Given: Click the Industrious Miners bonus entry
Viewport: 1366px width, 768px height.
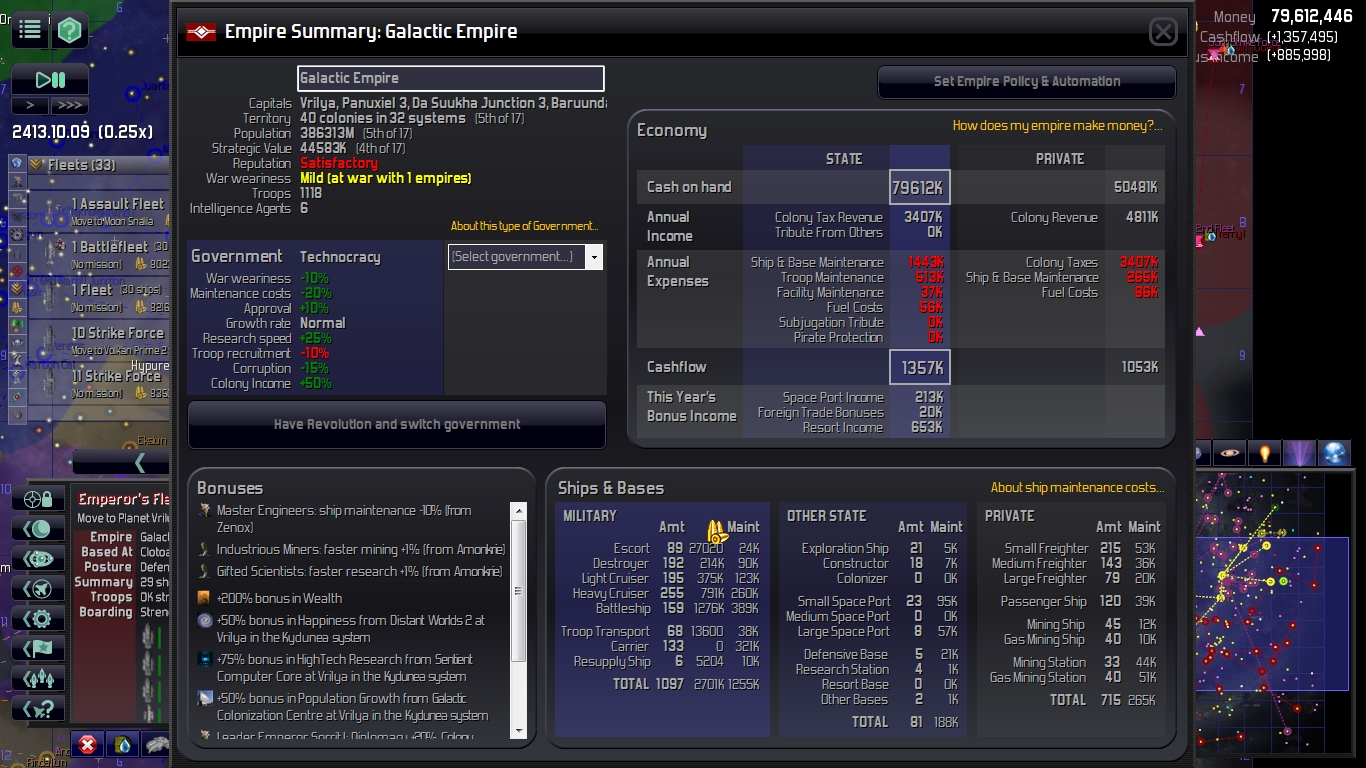Looking at the screenshot, I should pos(351,549).
